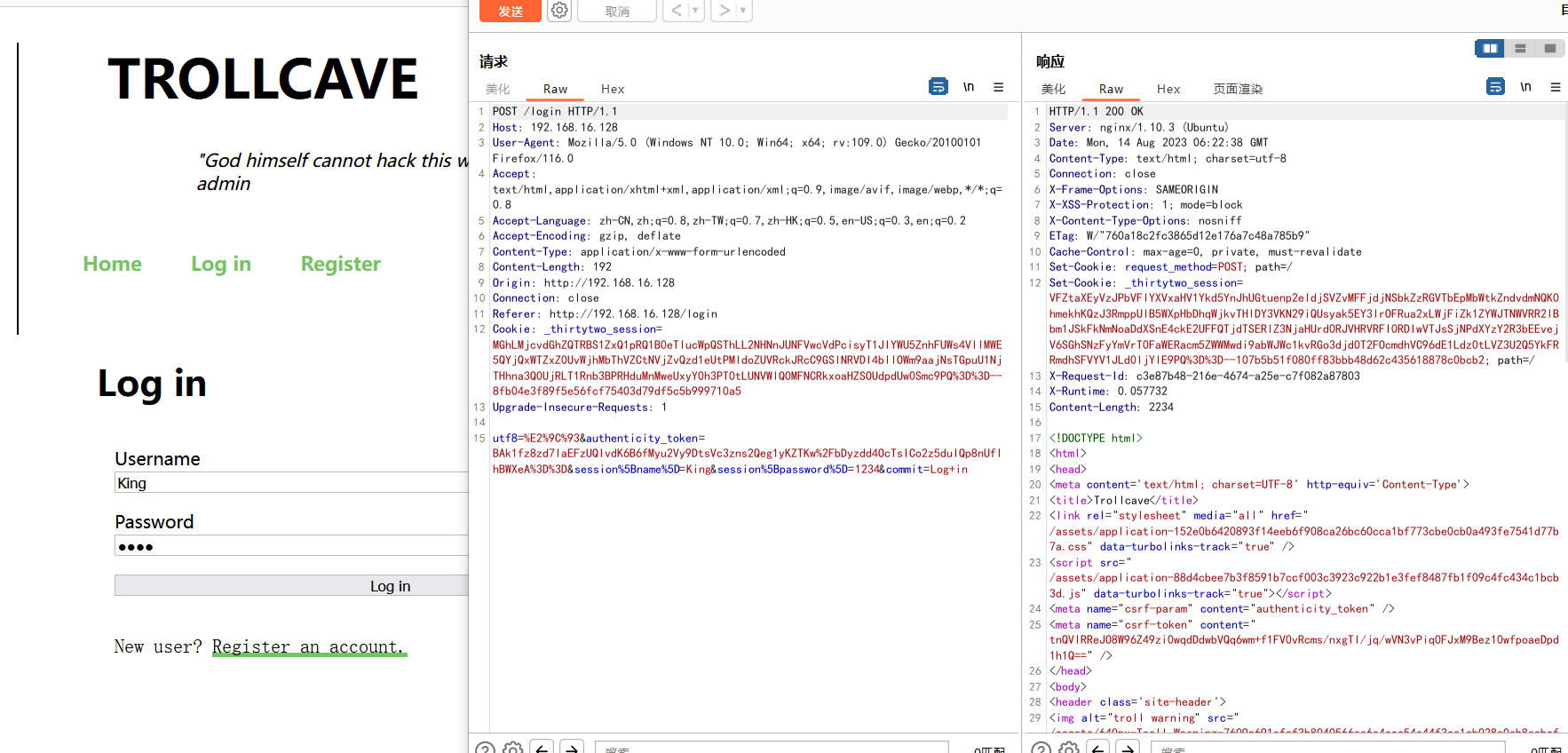Screen dimensions: 1568x753
Task: Toggle word wrap in response panel
Action: click(1496, 86)
